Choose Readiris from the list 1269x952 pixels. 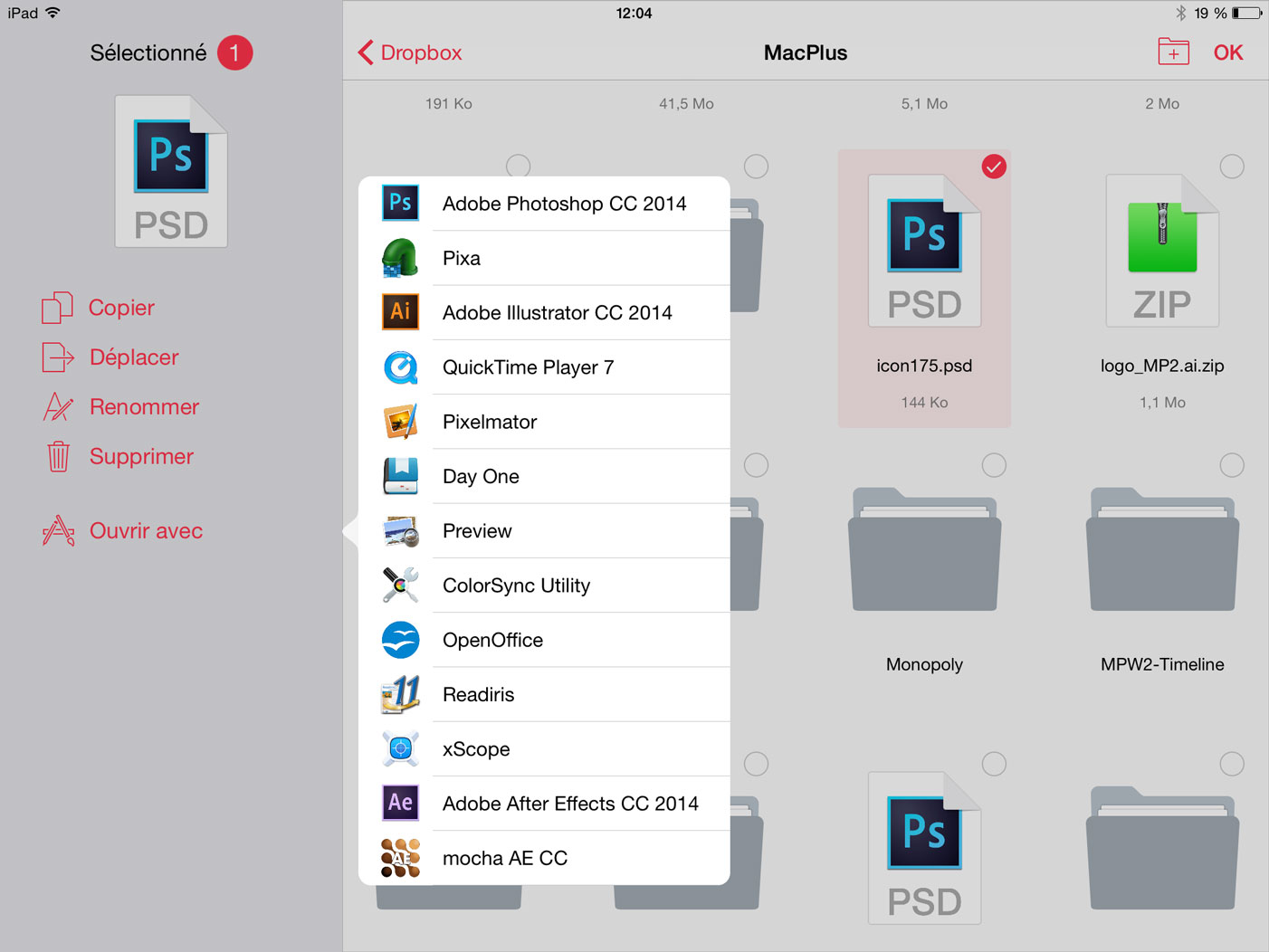coord(544,694)
